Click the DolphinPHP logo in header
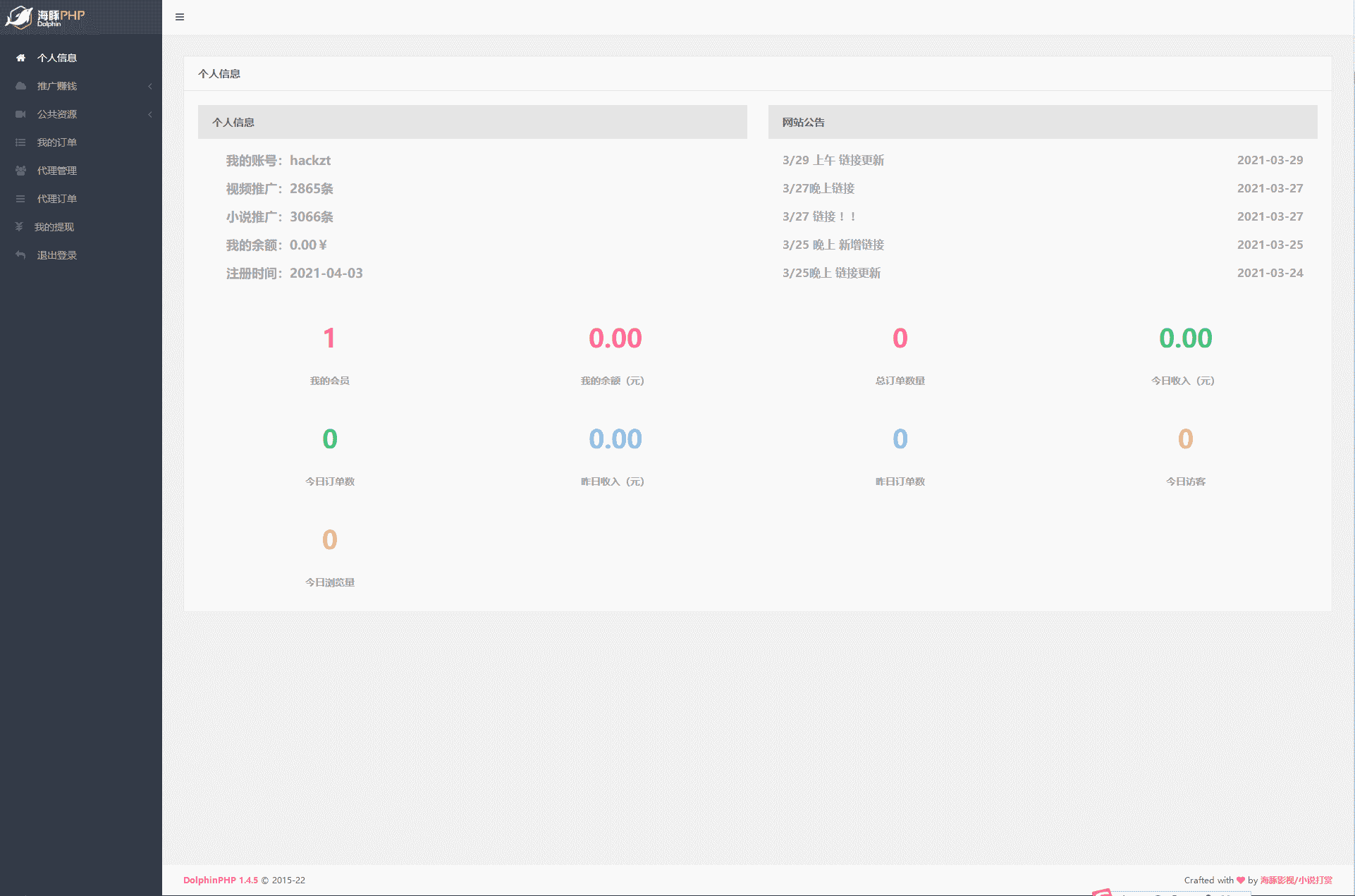The image size is (1355, 896). 46,17
